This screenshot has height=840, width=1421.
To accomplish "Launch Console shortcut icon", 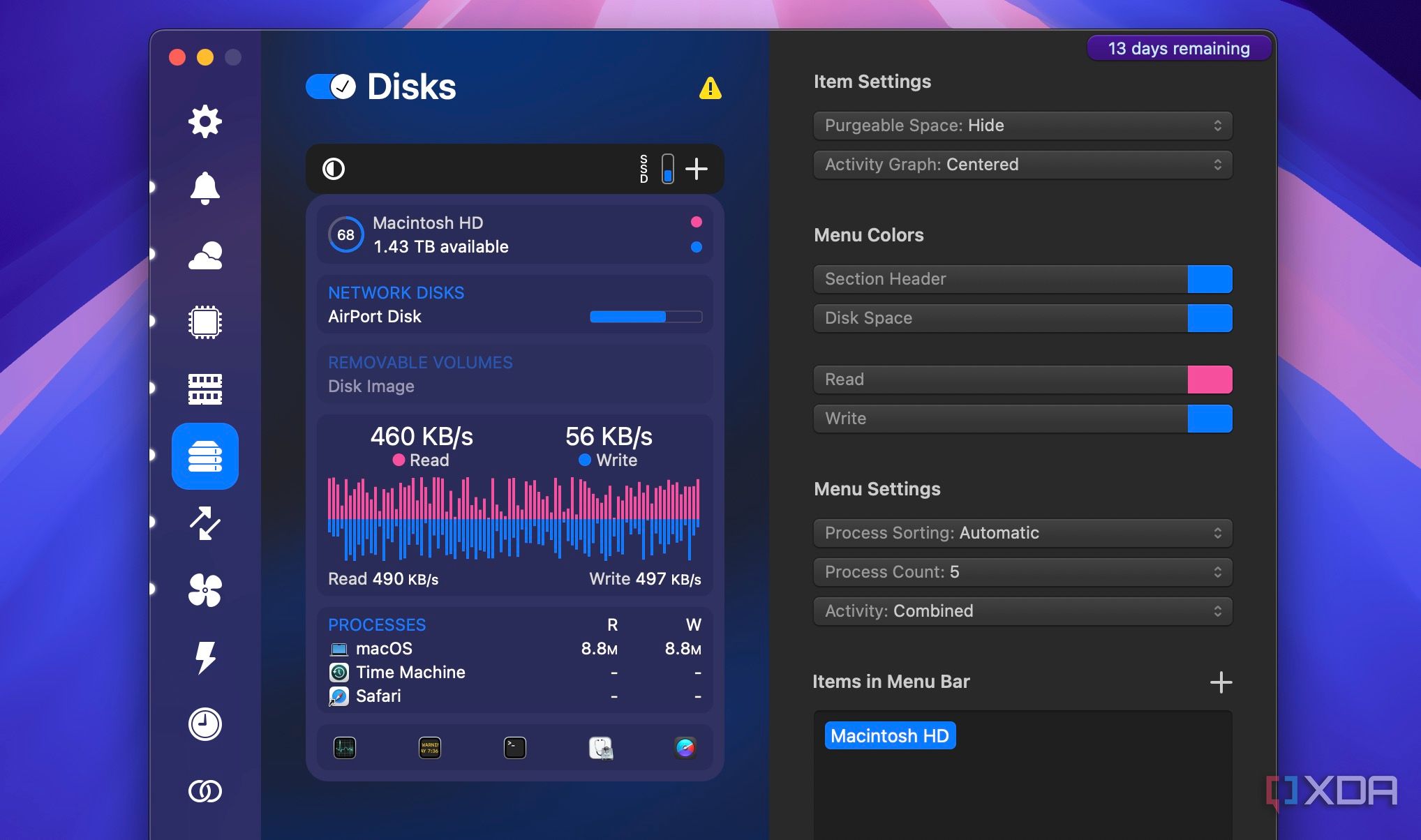I will [x=430, y=748].
